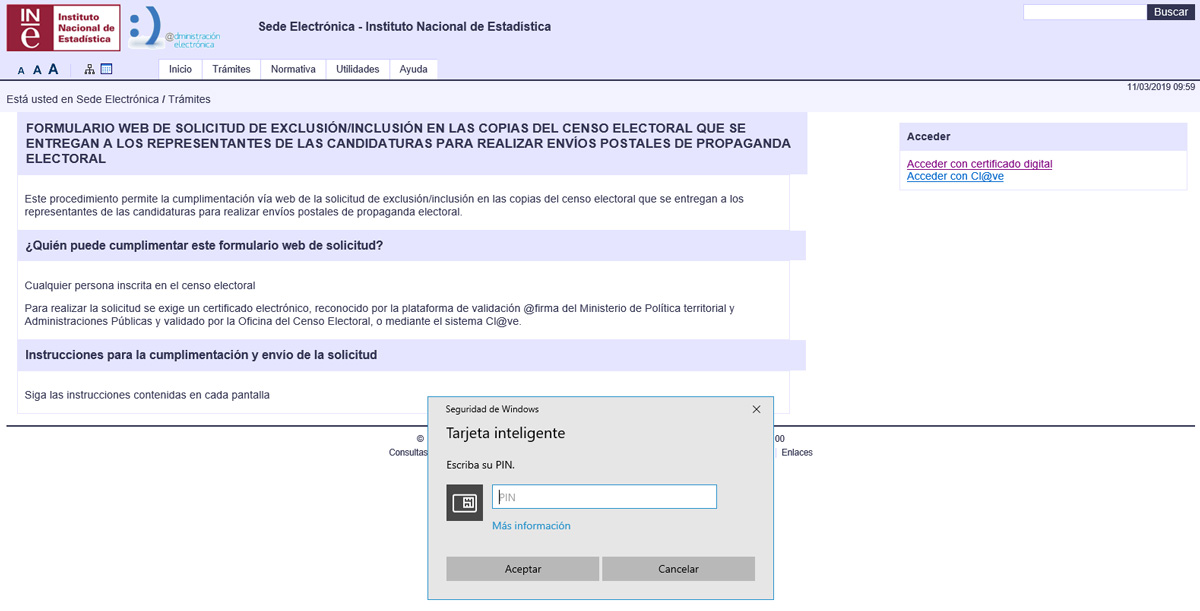The width and height of the screenshot is (1200, 611).
Task: Switch to the Trámites tab
Action: [x=231, y=69]
